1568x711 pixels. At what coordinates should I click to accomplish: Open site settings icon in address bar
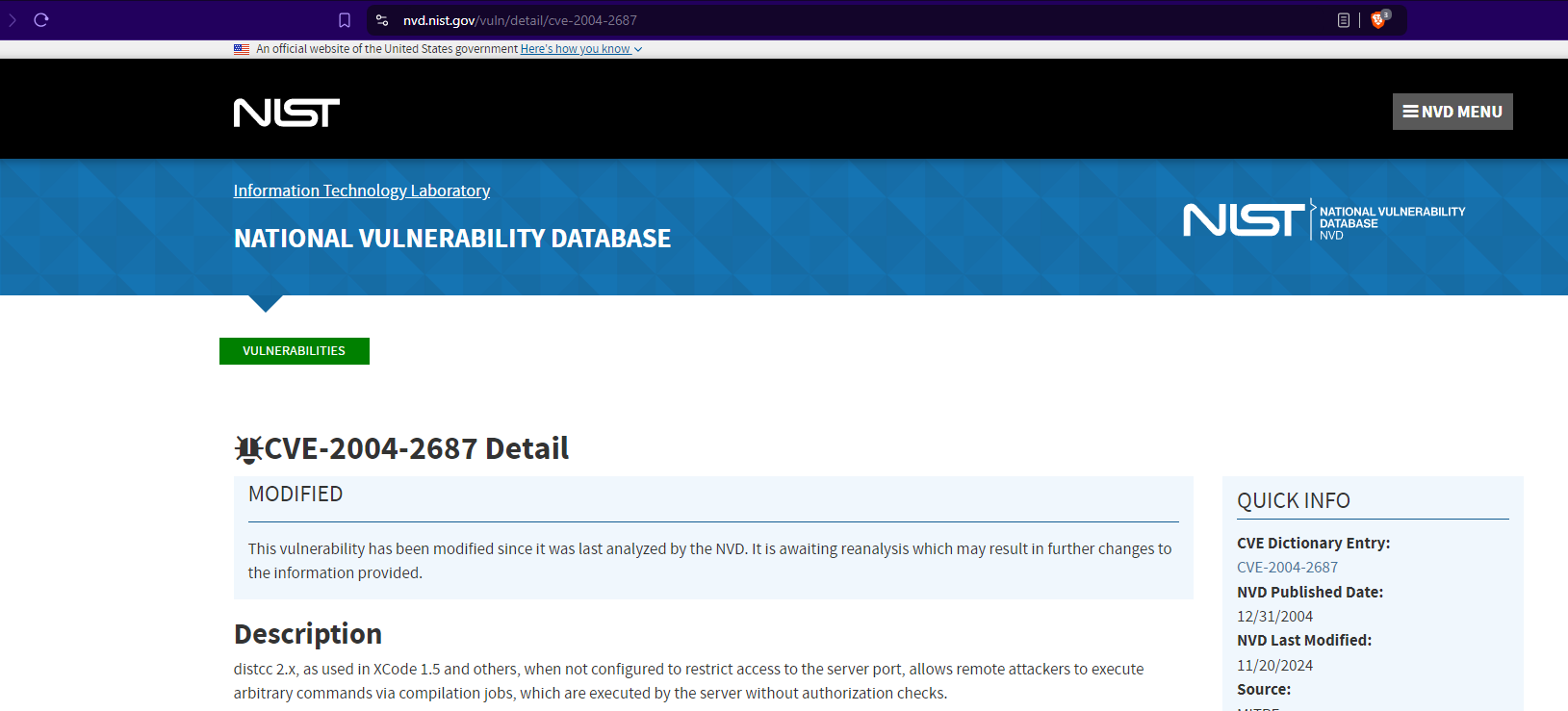[x=382, y=20]
